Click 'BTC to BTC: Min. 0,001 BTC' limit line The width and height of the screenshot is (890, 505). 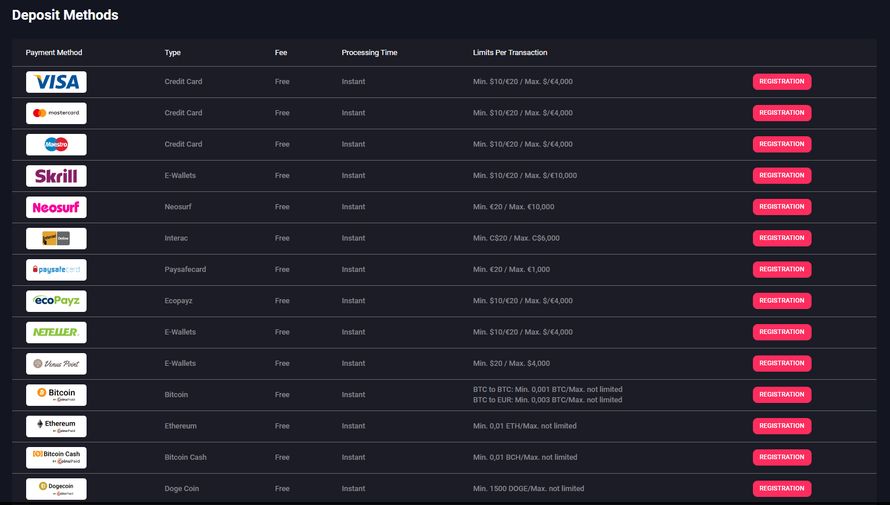click(548, 389)
